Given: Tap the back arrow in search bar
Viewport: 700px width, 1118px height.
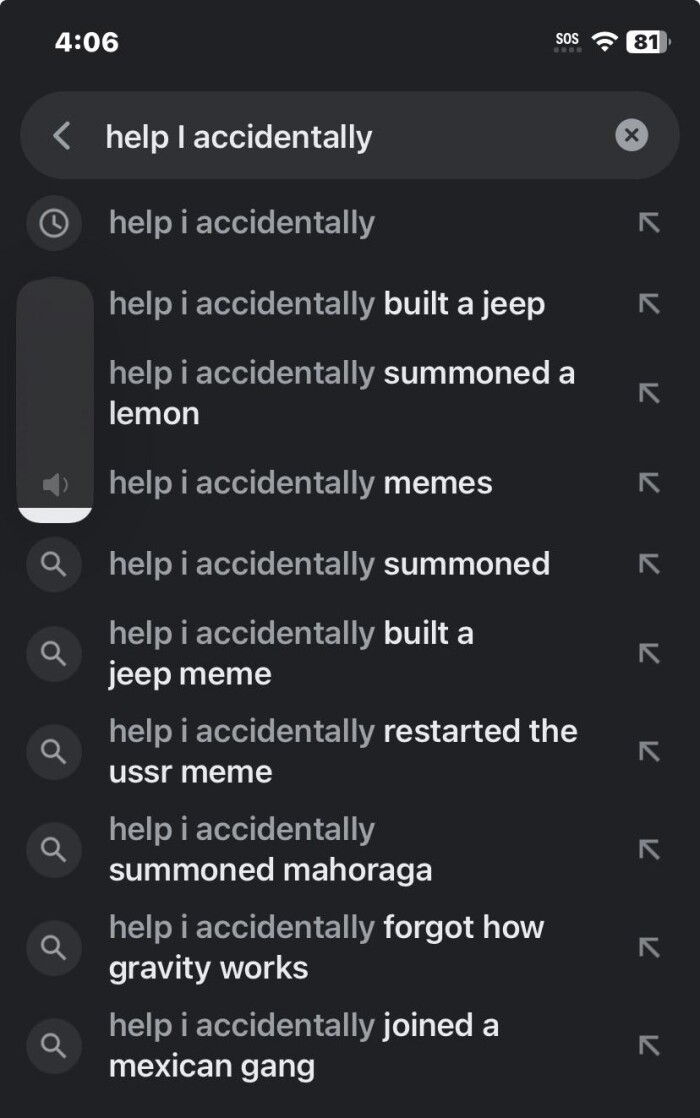Looking at the screenshot, I should [62, 136].
